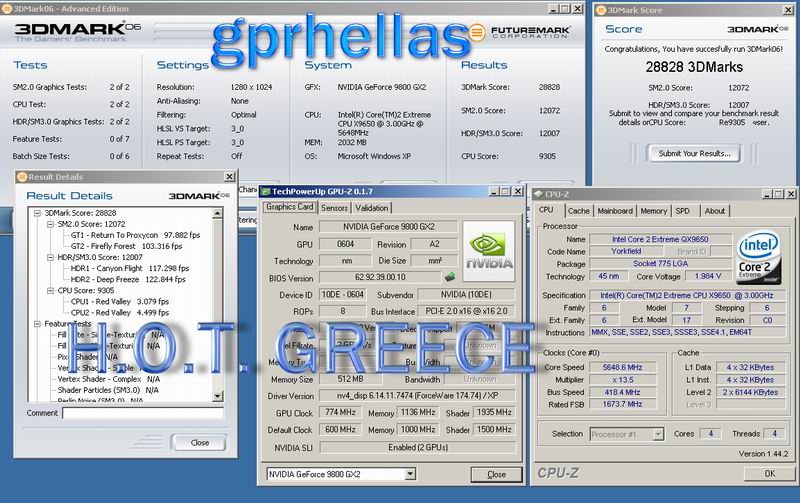
Task: Click BIOS Version 62.92.39.00.10 field
Action: coord(380,277)
